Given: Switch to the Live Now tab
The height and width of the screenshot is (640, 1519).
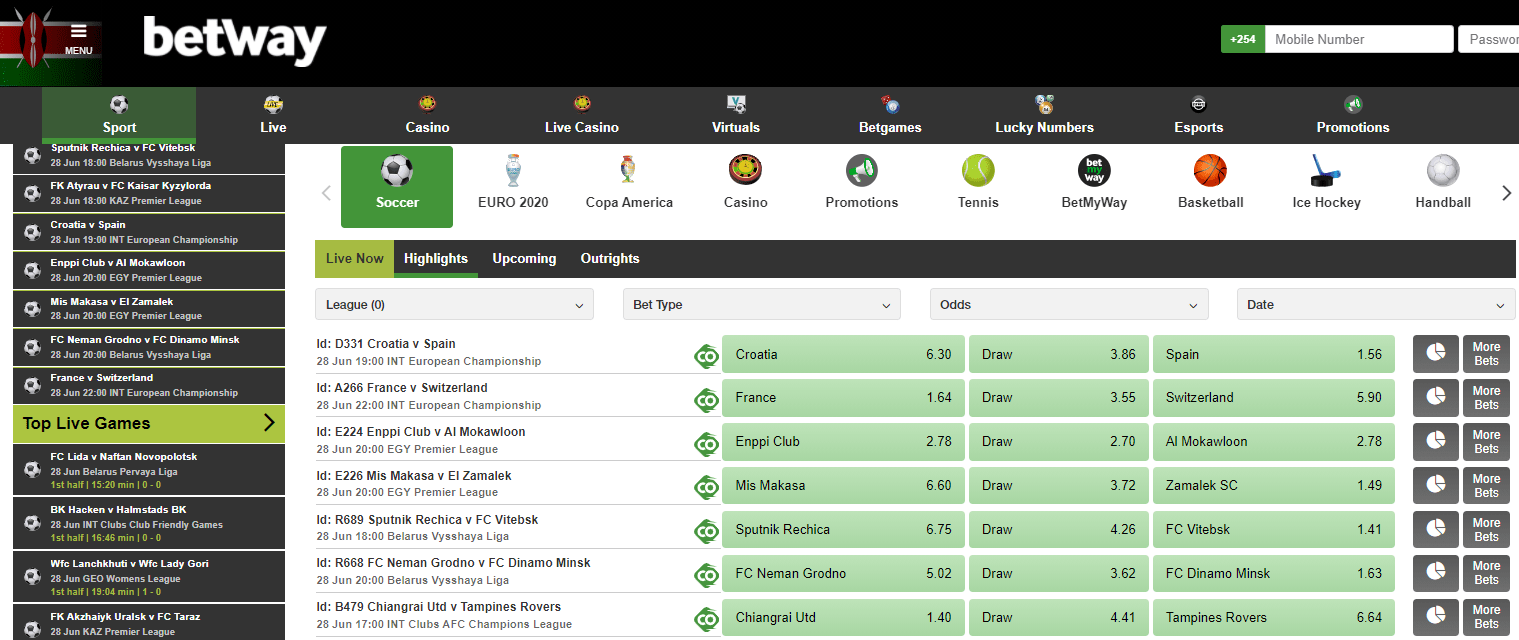Looking at the screenshot, I should pos(354,258).
